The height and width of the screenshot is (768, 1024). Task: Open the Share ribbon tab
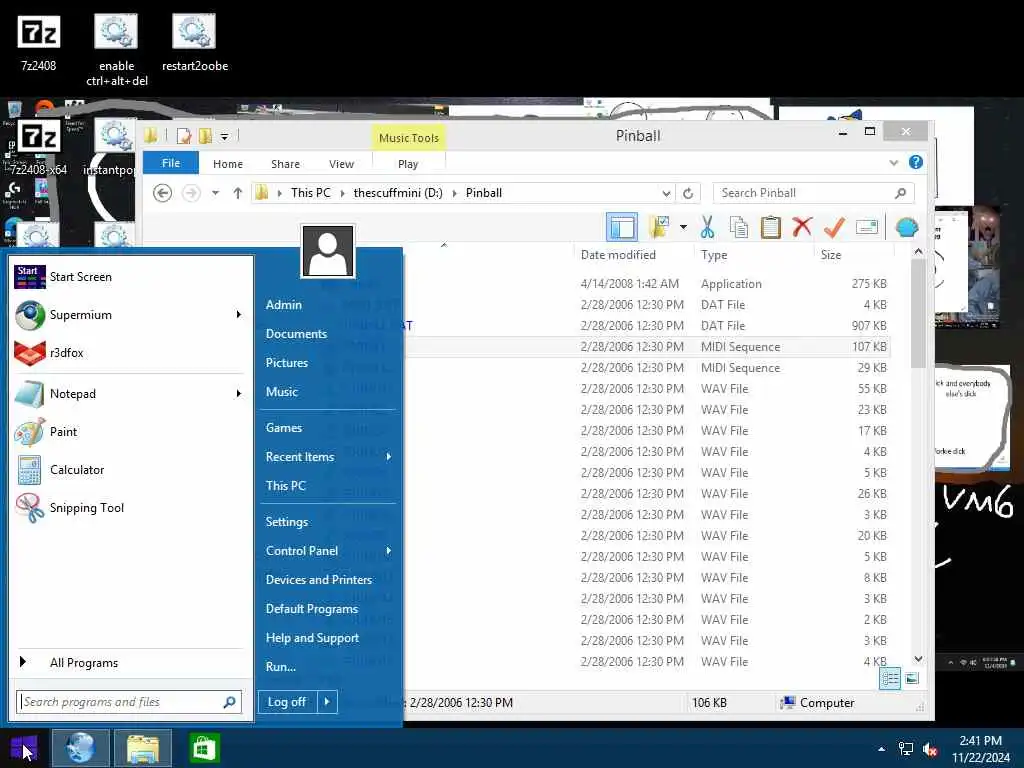click(x=285, y=164)
